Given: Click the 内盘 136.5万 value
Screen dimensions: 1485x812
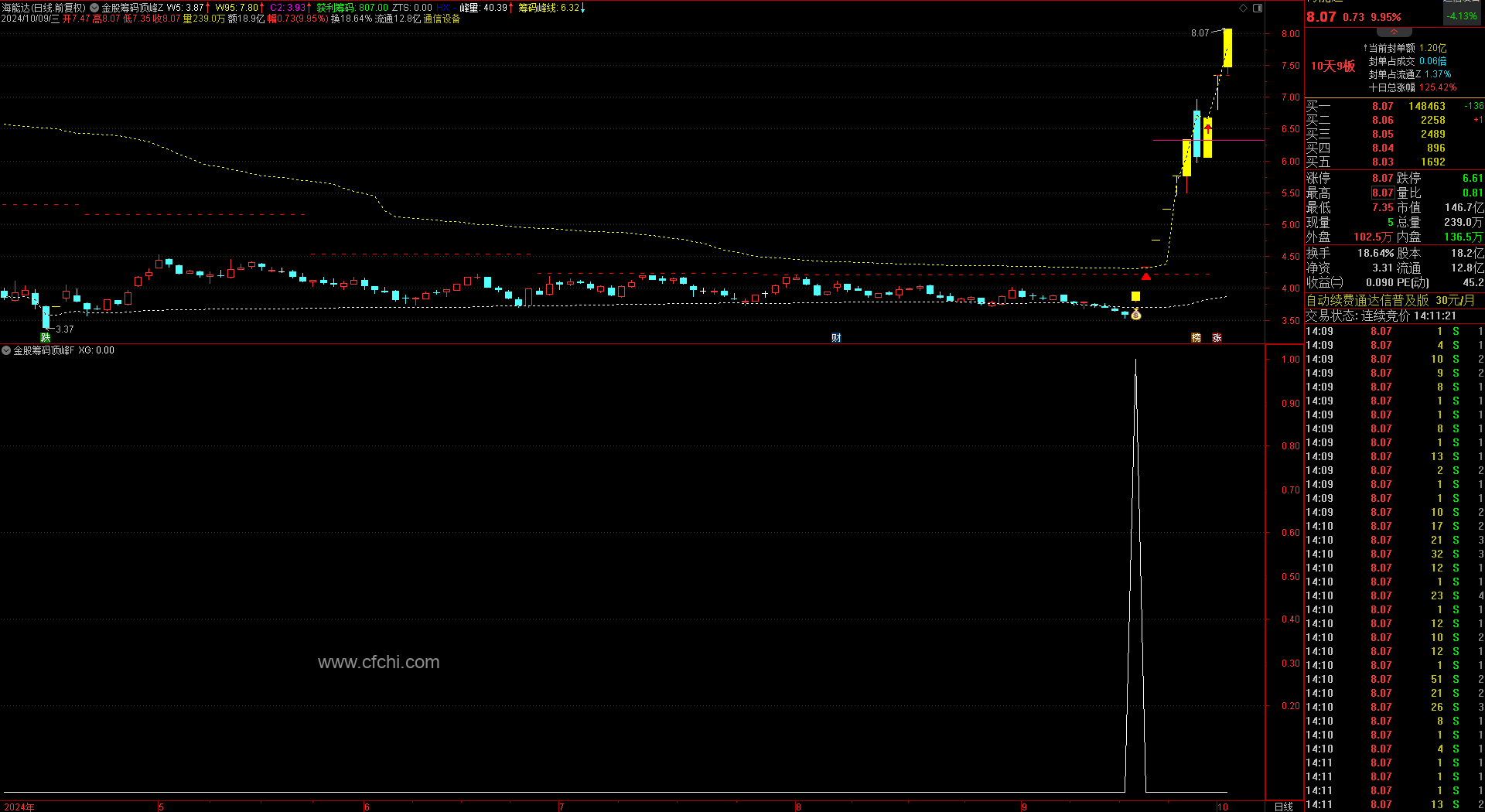Looking at the screenshot, I should pyautogui.click(x=1463, y=237).
